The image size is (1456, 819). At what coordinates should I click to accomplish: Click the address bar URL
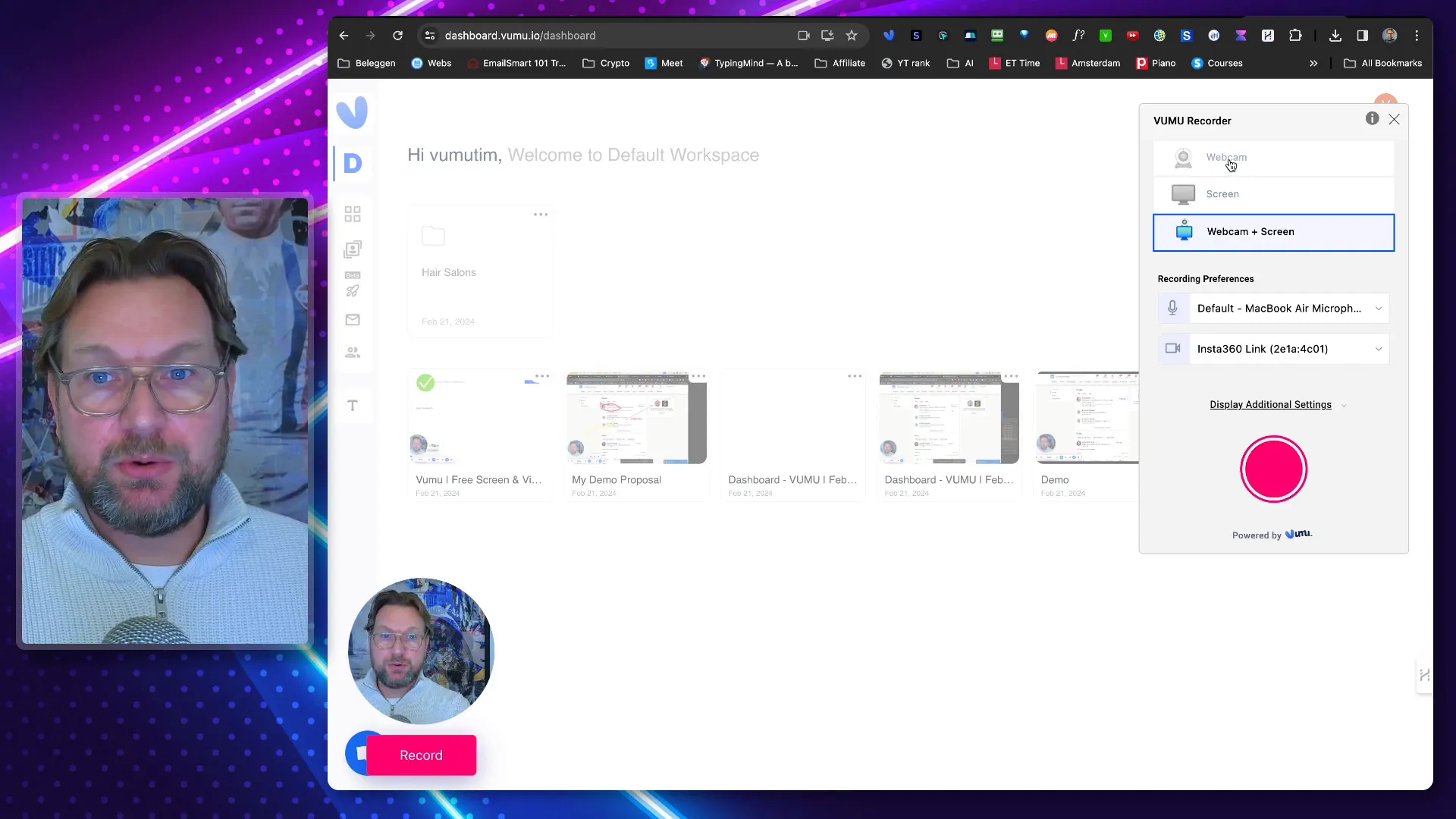(x=520, y=36)
